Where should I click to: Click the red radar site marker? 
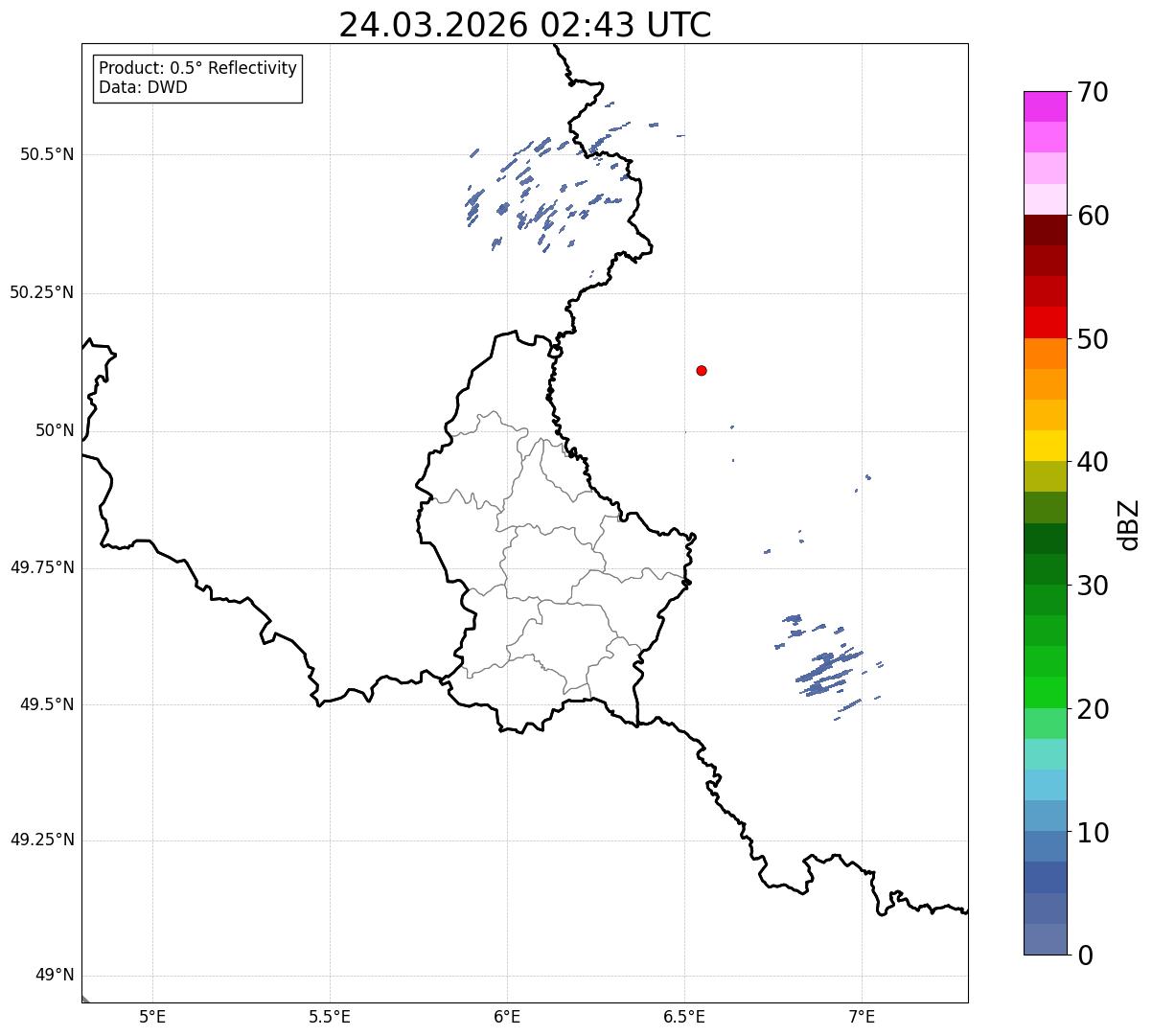click(702, 370)
